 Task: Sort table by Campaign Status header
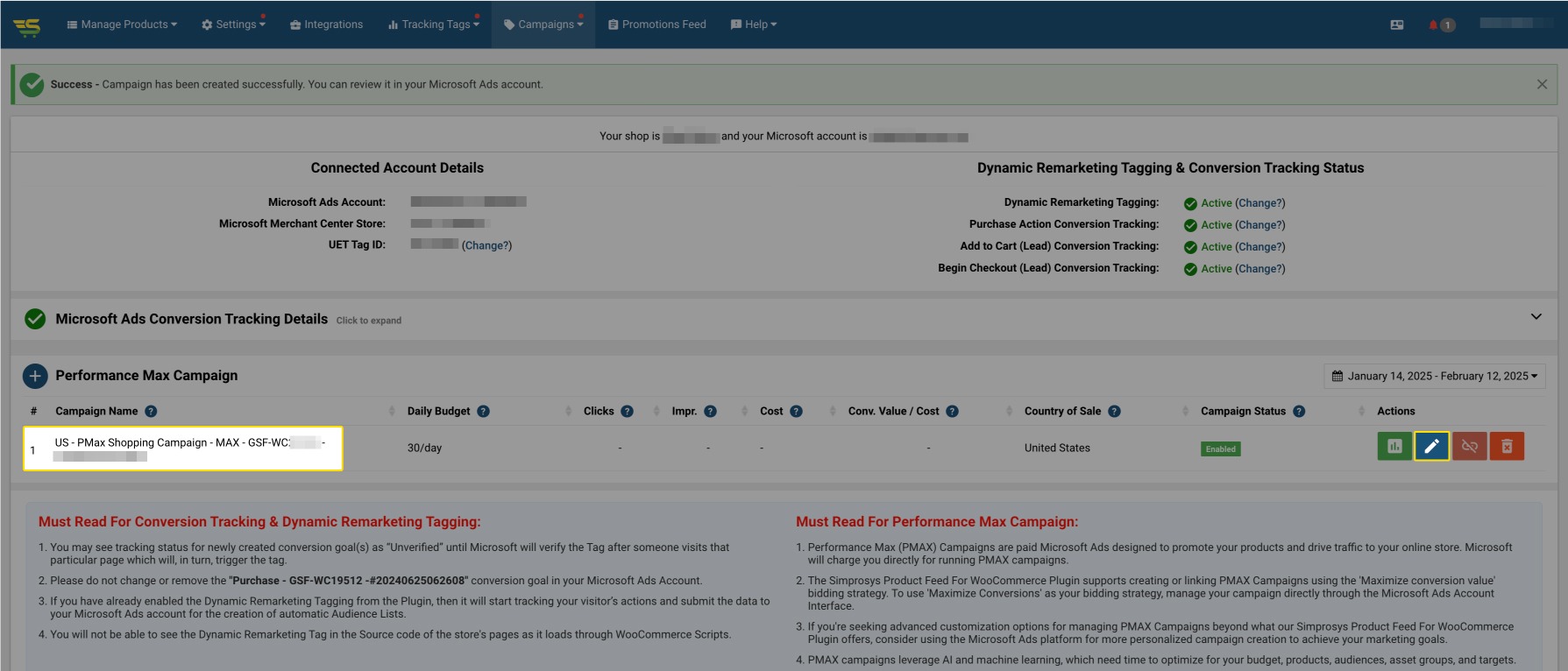[1243, 411]
